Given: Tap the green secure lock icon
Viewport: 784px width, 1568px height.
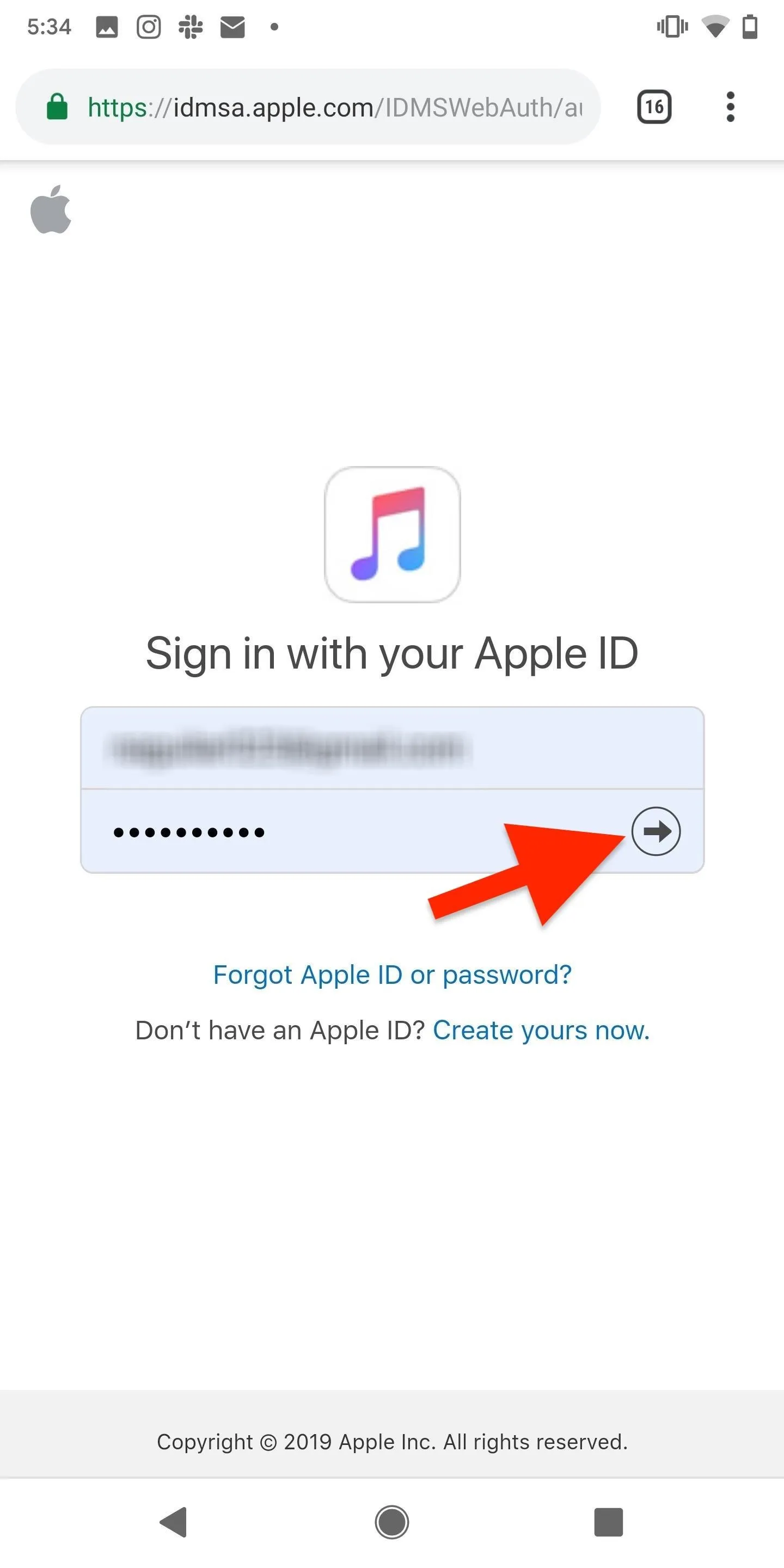Looking at the screenshot, I should pyautogui.click(x=57, y=107).
